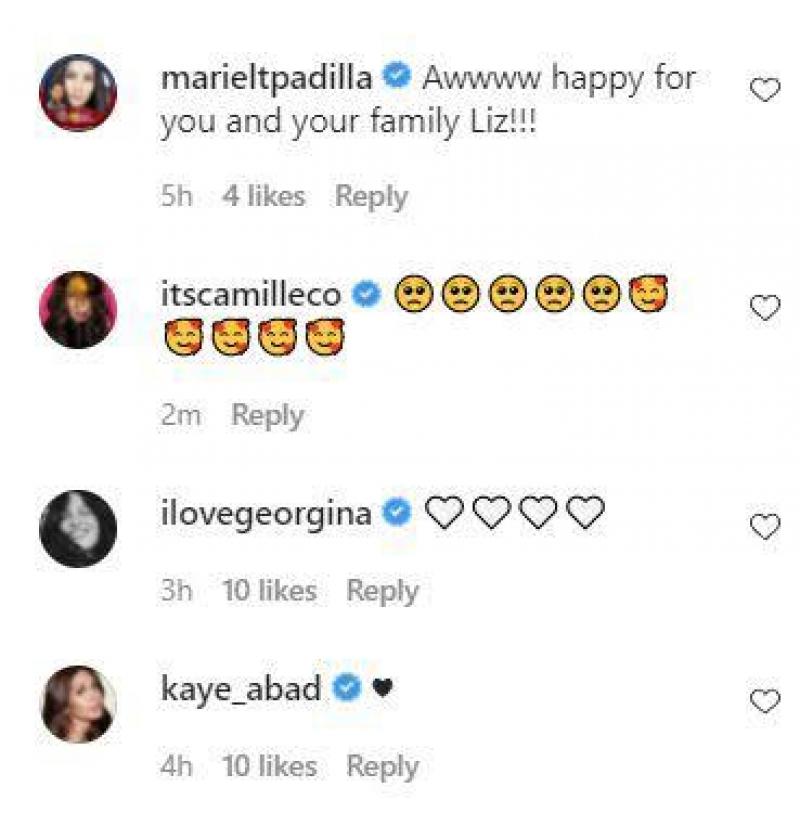The height and width of the screenshot is (826, 800).
Task: Reply to ilovegeorgina's hearts comment
Action: pos(382,591)
